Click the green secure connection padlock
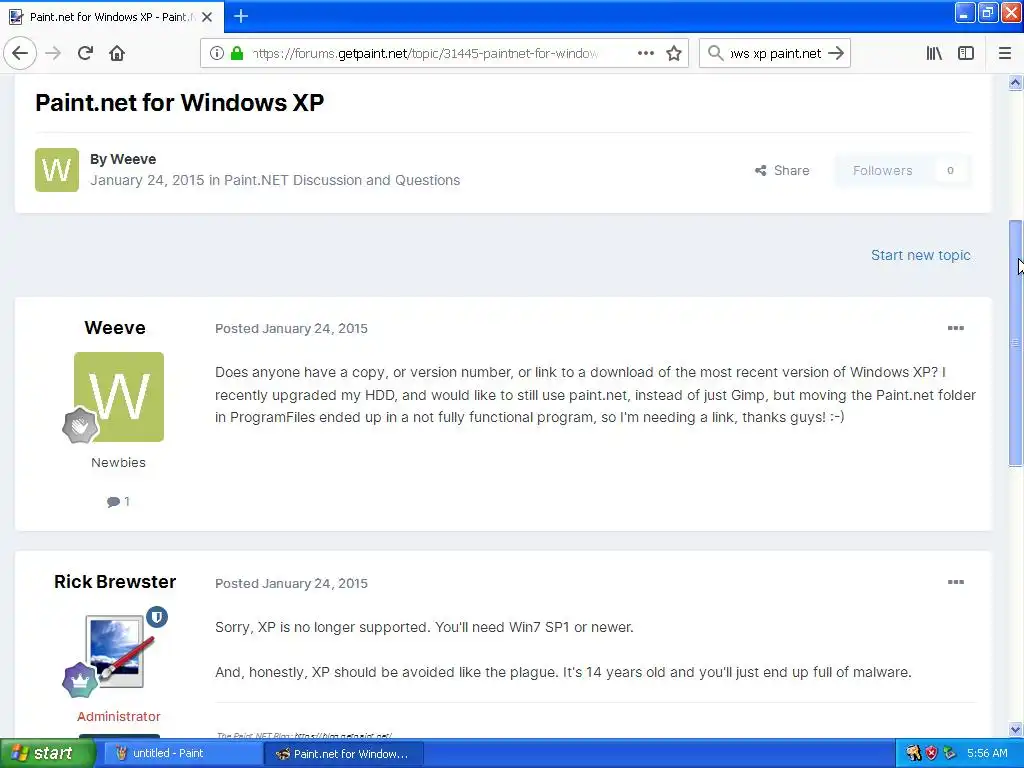The image size is (1024, 768). click(x=237, y=54)
